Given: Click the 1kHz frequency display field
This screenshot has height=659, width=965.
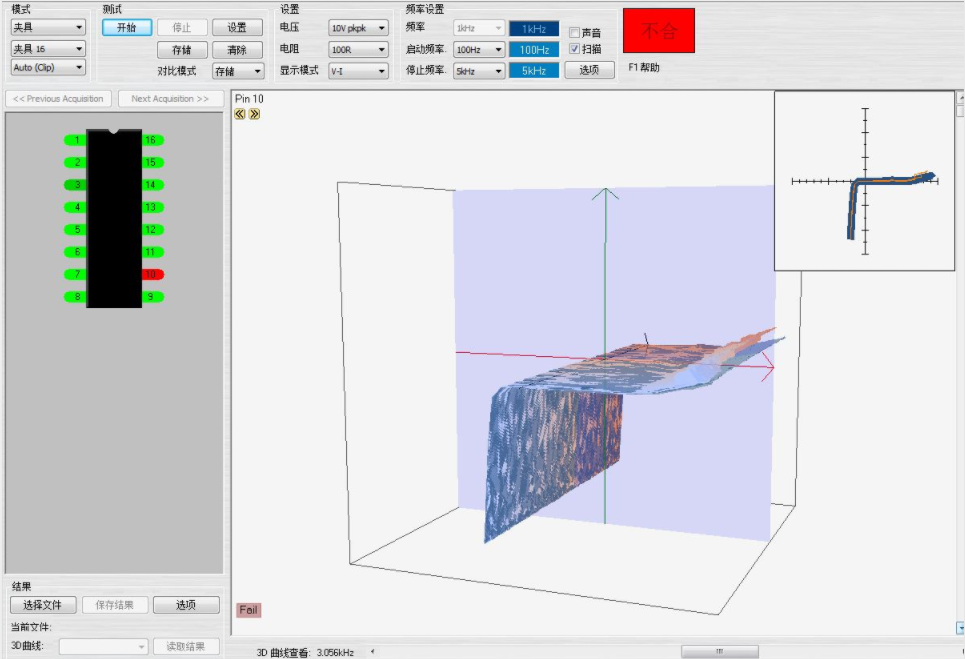Looking at the screenshot, I should point(534,29).
